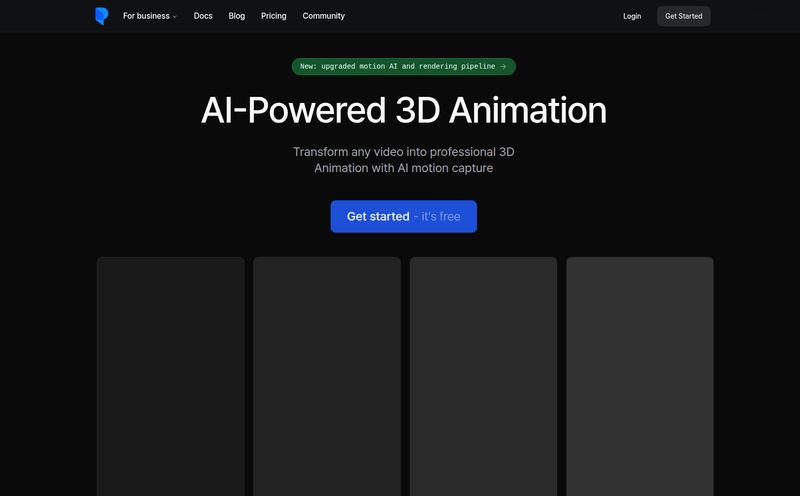The height and width of the screenshot is (496, 800).
Task: Open the Docs page
Action: [203, 16]
